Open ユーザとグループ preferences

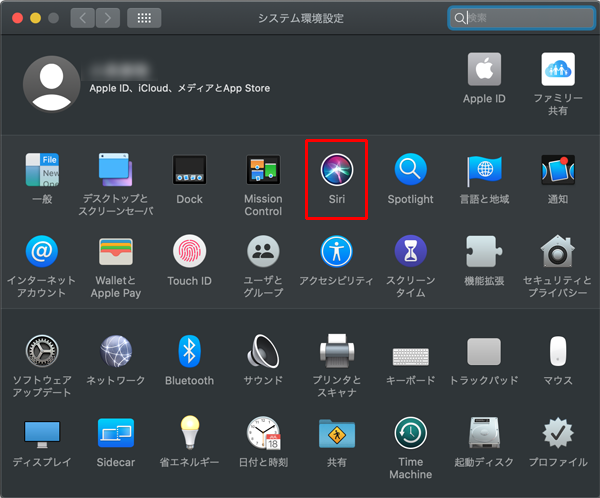(263, 251)
